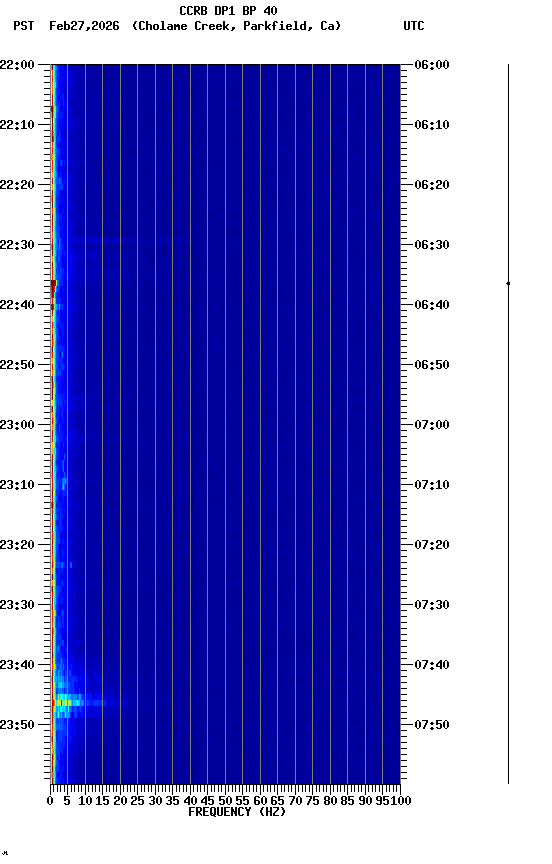Screen dimensions: 552x864
Task: Click the 85 Hz frequency tick label
Action: (x=348, y=801)
